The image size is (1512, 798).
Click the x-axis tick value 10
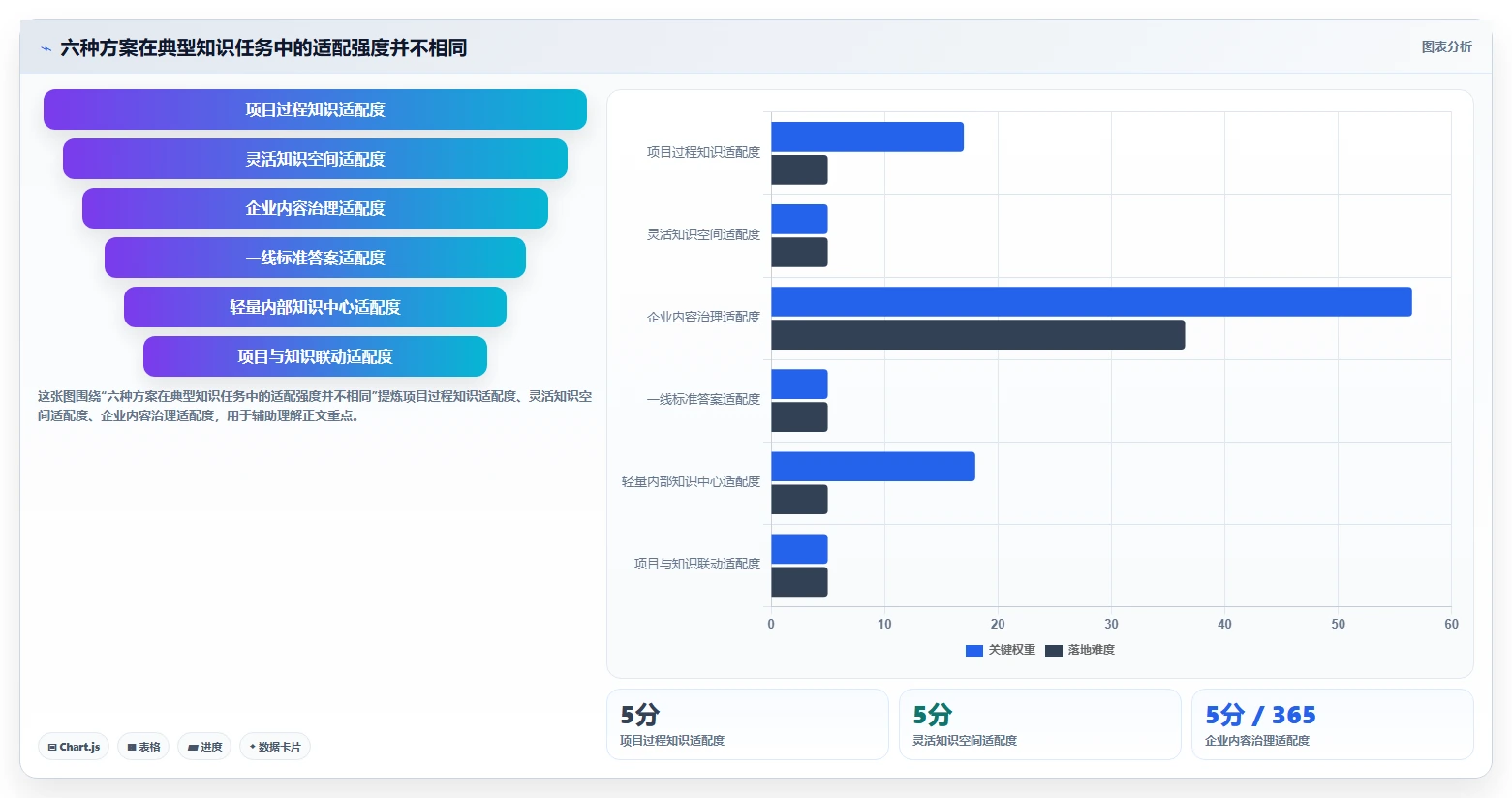tap(884, 624)
